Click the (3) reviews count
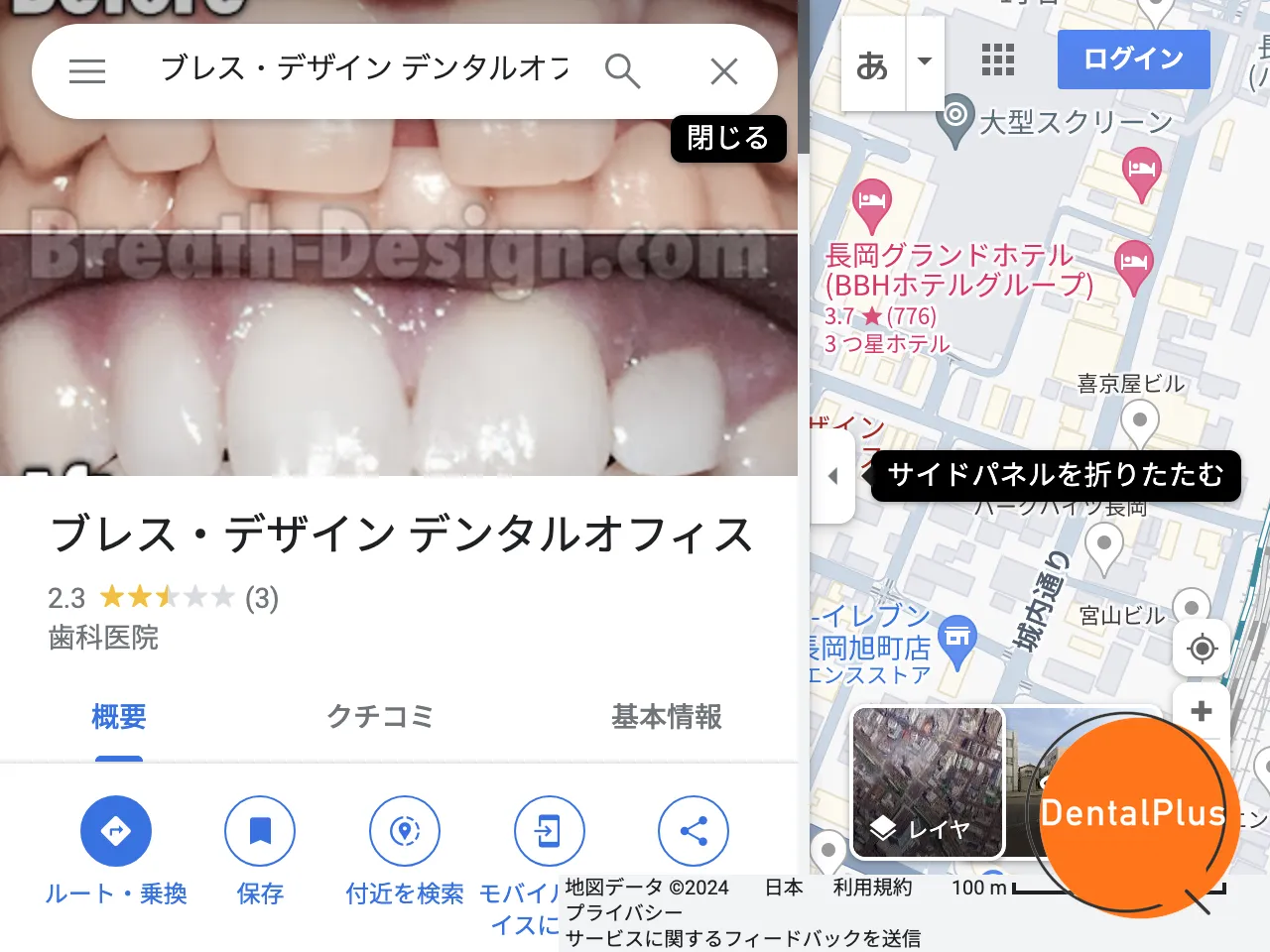 coord(262,598)
